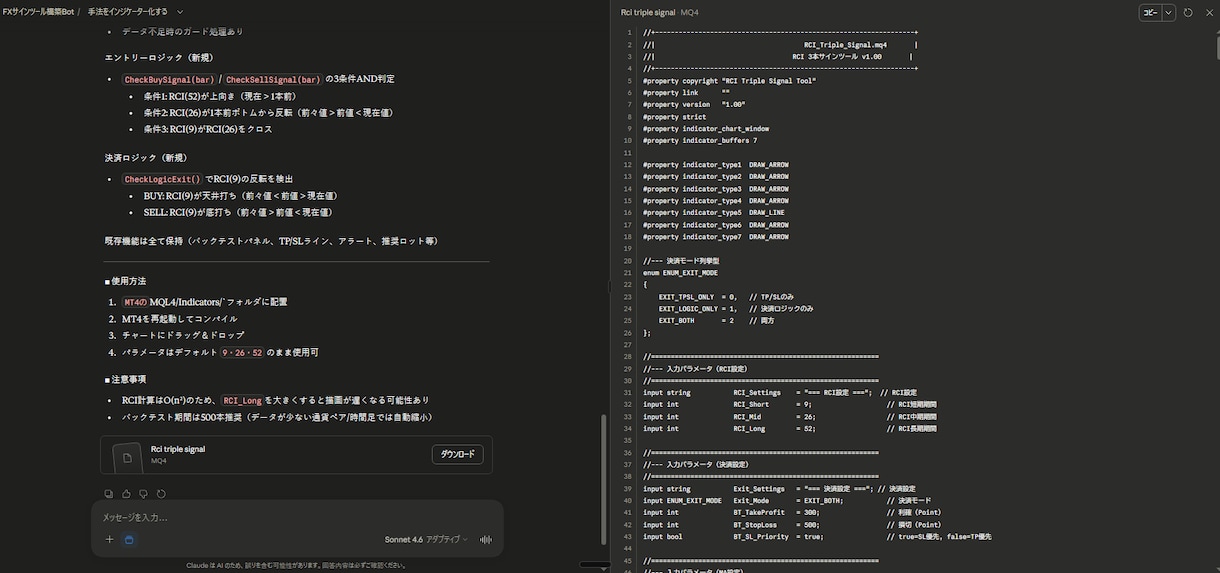This screenshot has width=1220, height=573.
Task: Click the RCI_Long inline code in 注意事項
Action: tap(242, 401)
